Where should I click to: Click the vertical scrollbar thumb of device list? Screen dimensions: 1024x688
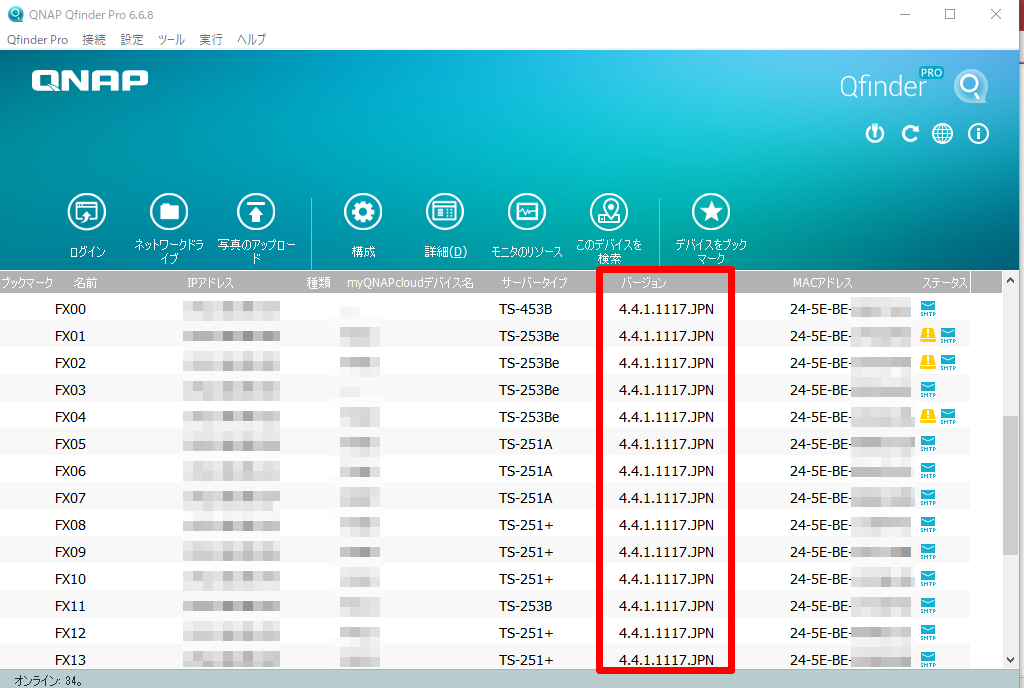point(1010,485)
